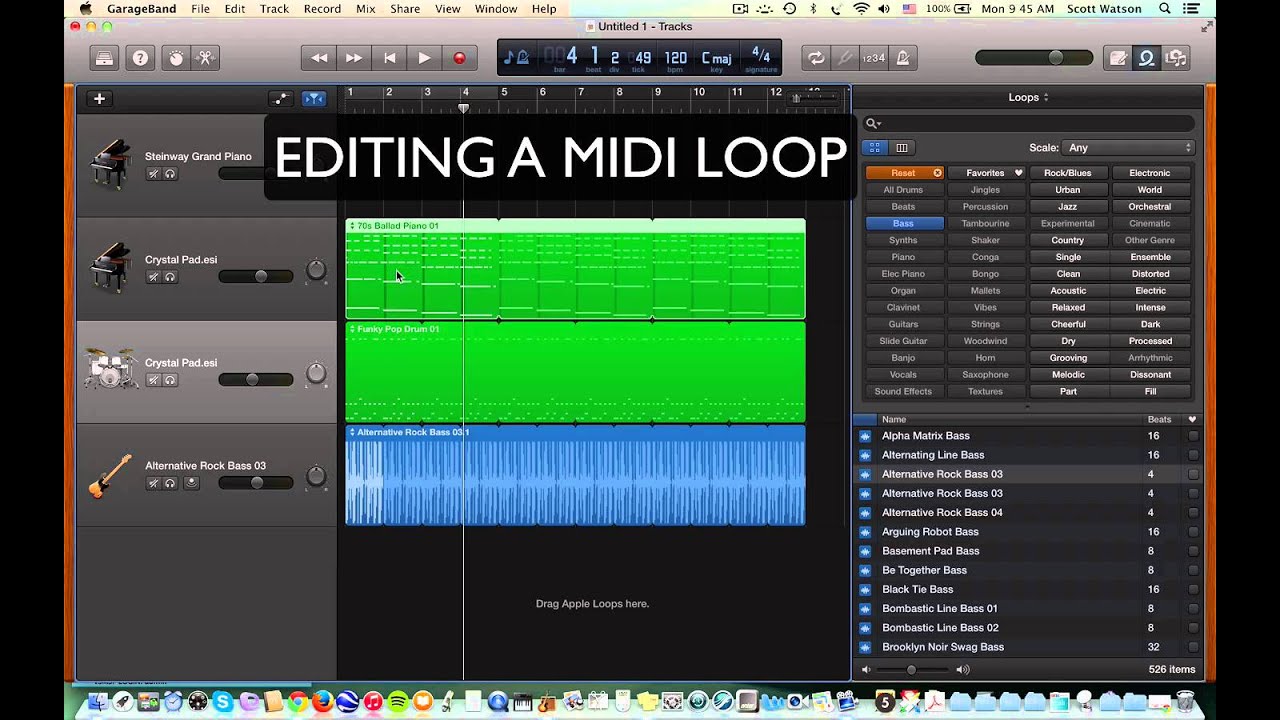Switch loop browser to column view
This screenshot has width=1280, height=720.
901,147
